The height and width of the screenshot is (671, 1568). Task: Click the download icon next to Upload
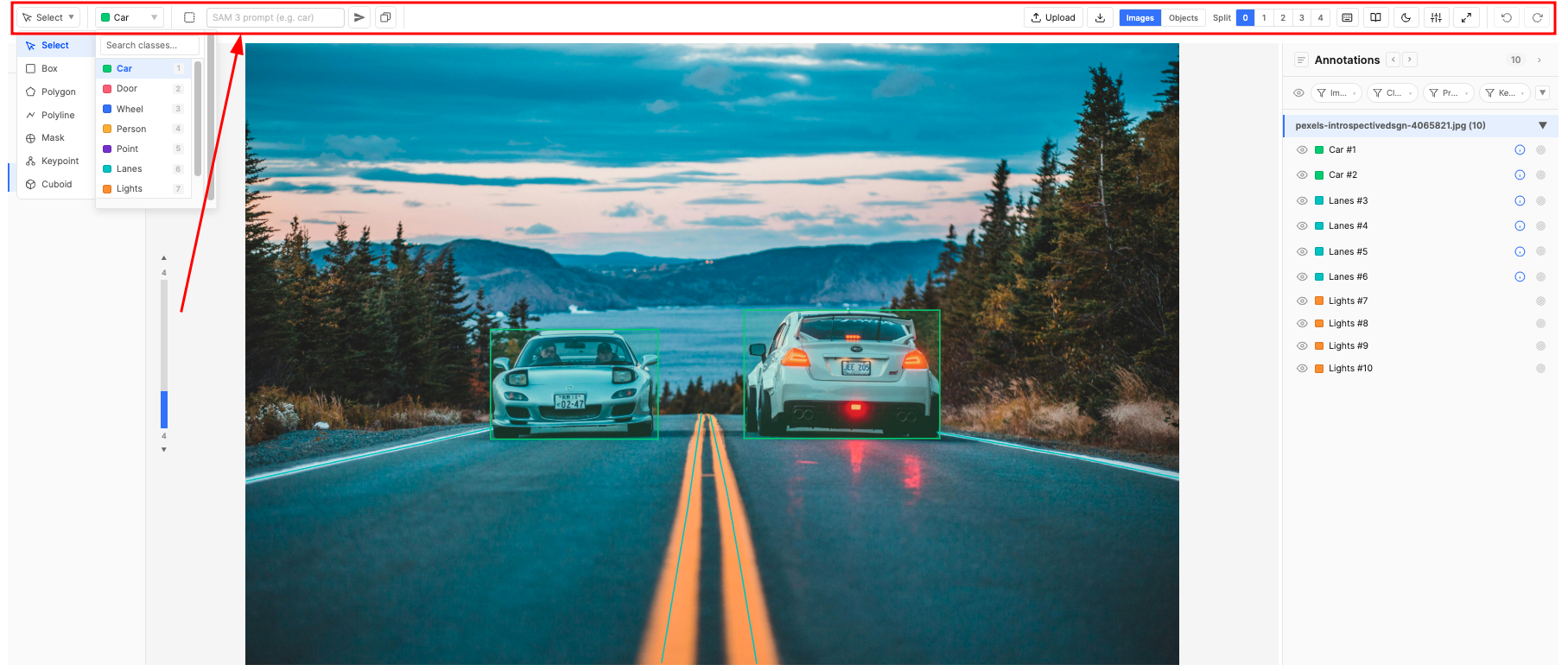1100,17
